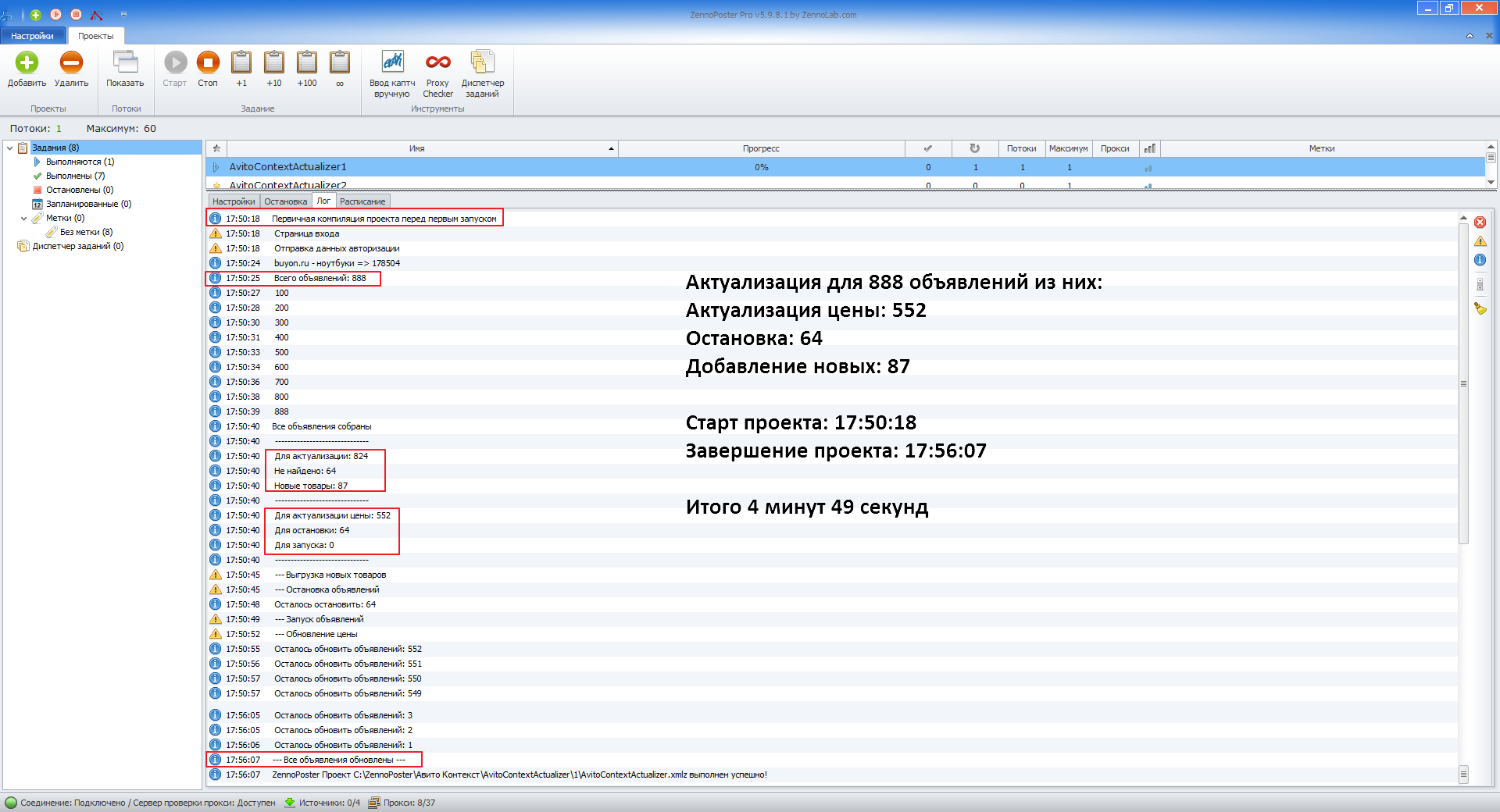Open the Настройки ribbon tab
1500x812 pixels.
[x=32, y=35]
